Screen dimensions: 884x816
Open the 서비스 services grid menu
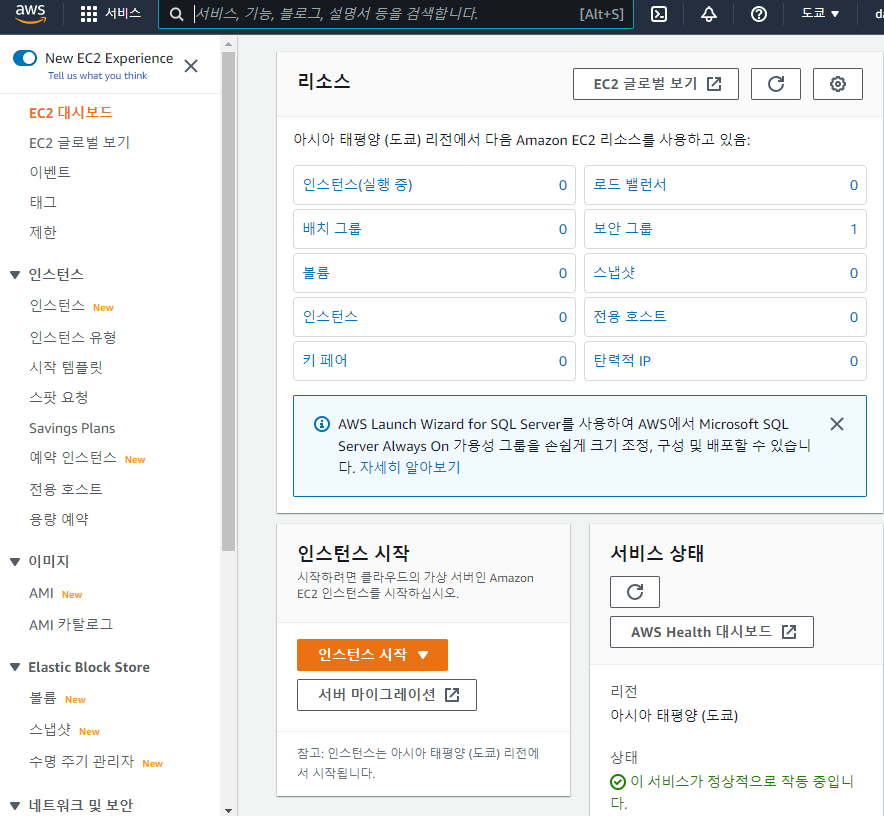(110, 14)
